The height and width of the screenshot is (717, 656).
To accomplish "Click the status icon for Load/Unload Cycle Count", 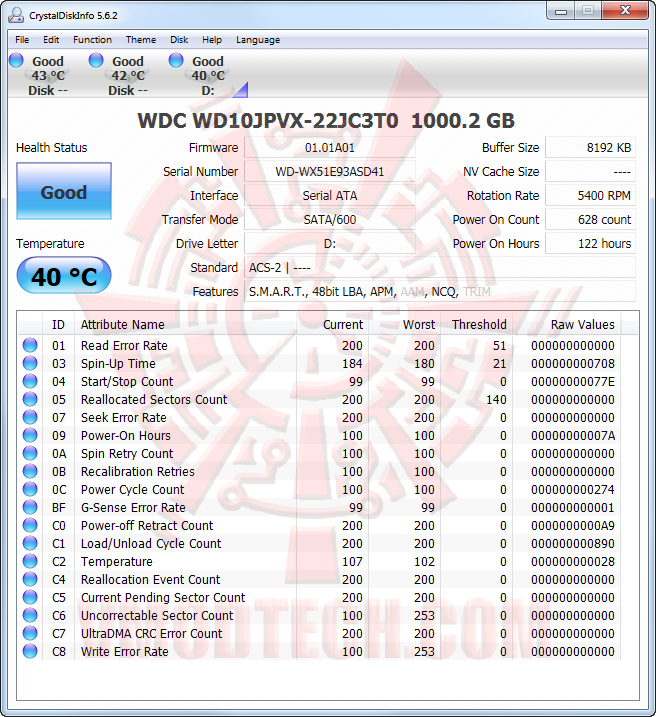I will [x=30, y=543].
